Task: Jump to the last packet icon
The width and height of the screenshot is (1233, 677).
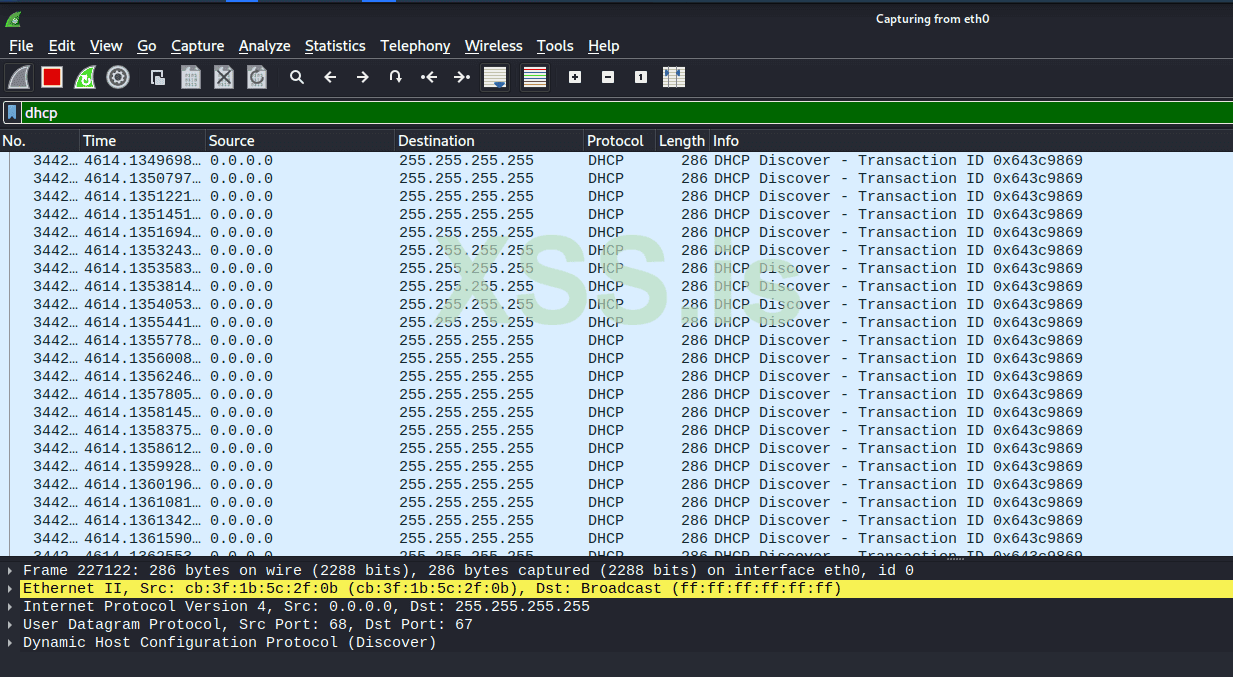Action: tap(462, 77)
